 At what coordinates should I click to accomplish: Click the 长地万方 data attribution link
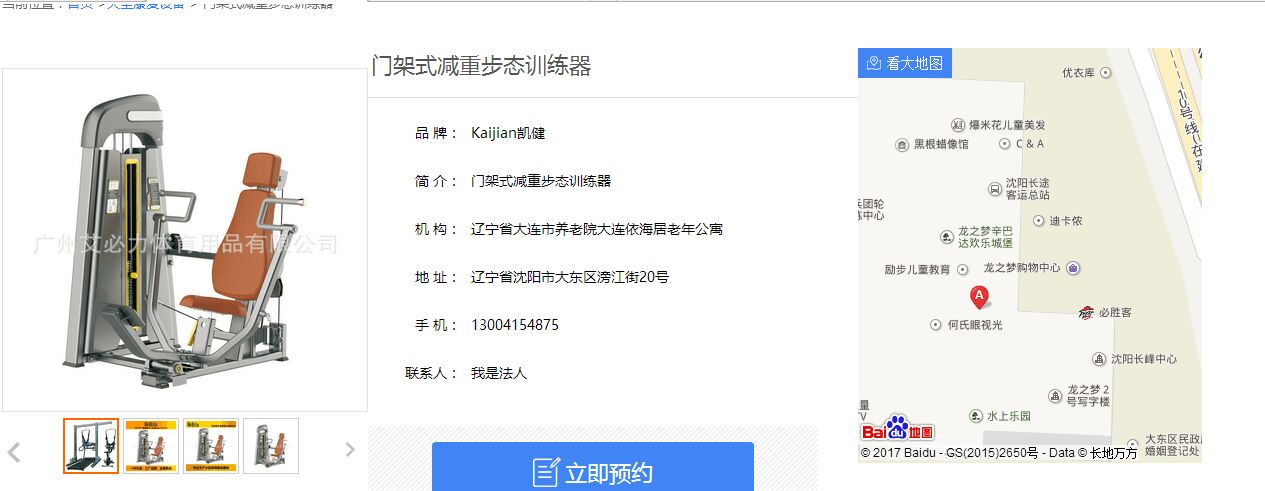(x=1113, y=453)
